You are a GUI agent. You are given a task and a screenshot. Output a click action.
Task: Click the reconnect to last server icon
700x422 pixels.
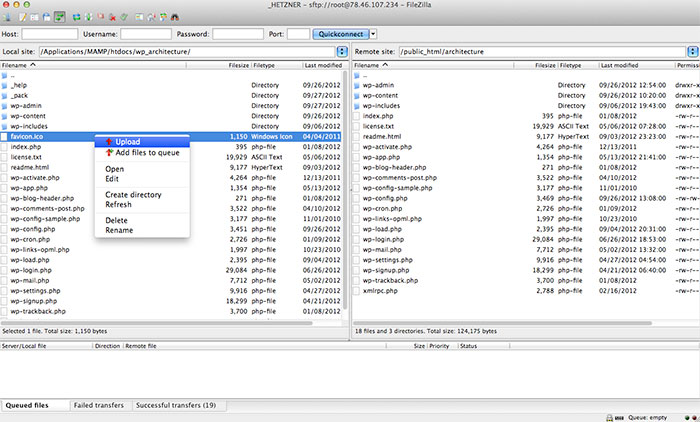pos(124,17)
